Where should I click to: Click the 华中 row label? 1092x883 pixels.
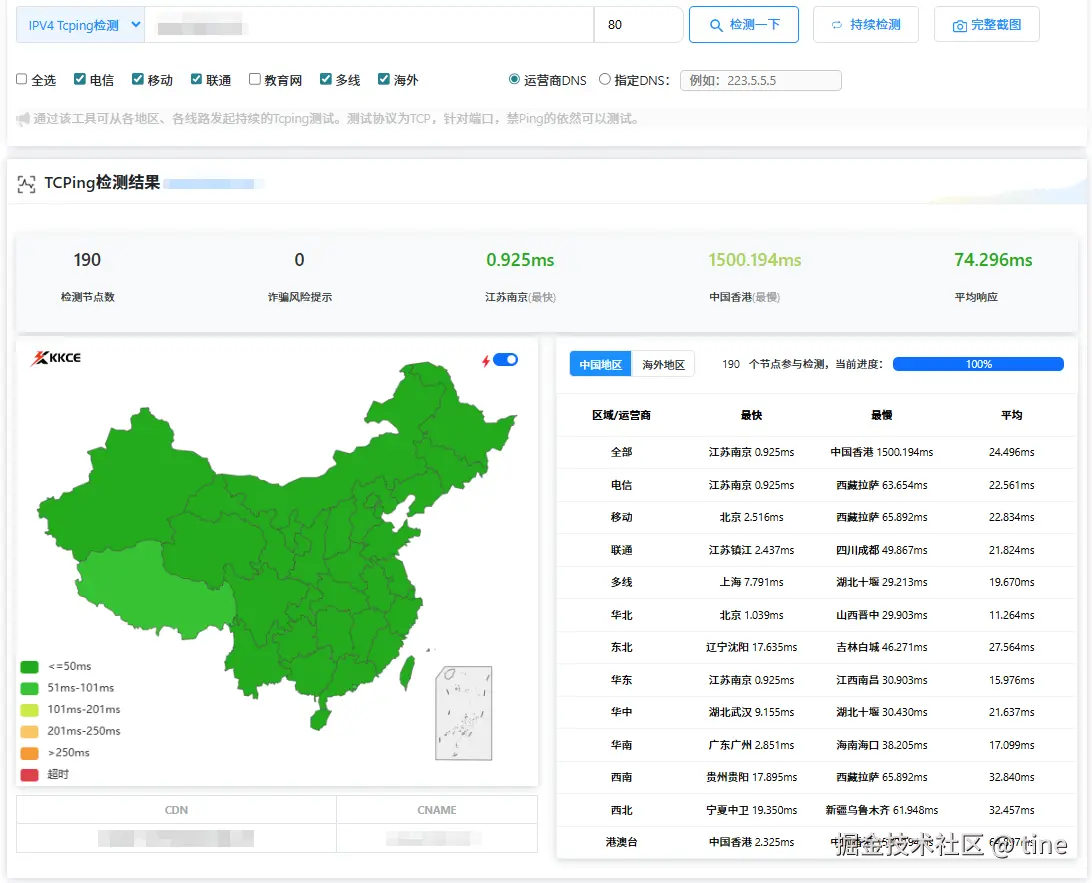621,712
